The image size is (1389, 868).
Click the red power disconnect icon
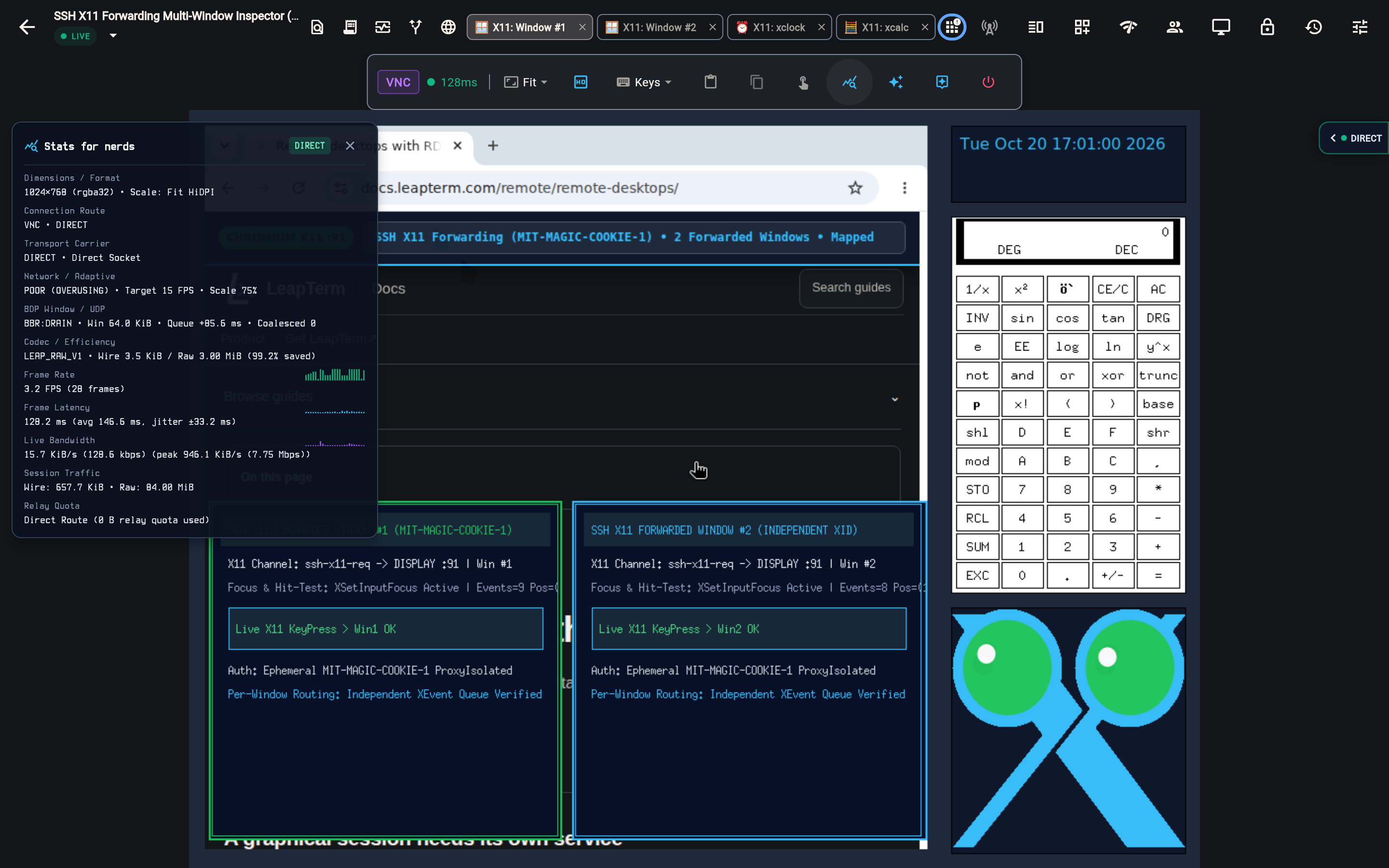point(988,82)
